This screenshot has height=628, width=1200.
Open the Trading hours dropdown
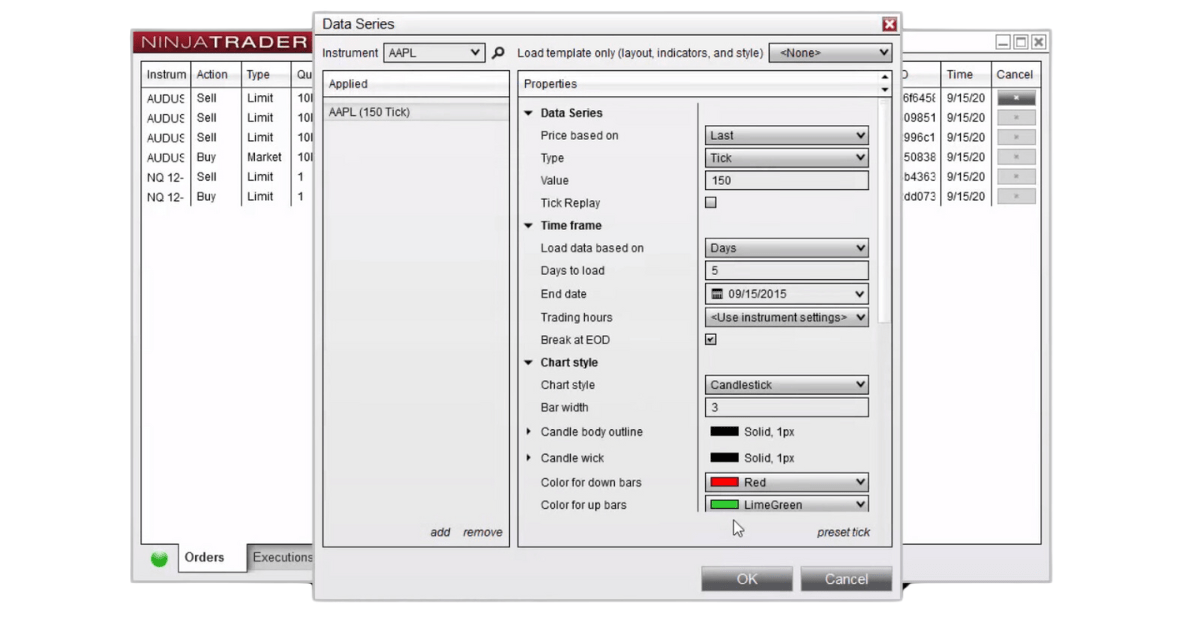coord(787,317)
